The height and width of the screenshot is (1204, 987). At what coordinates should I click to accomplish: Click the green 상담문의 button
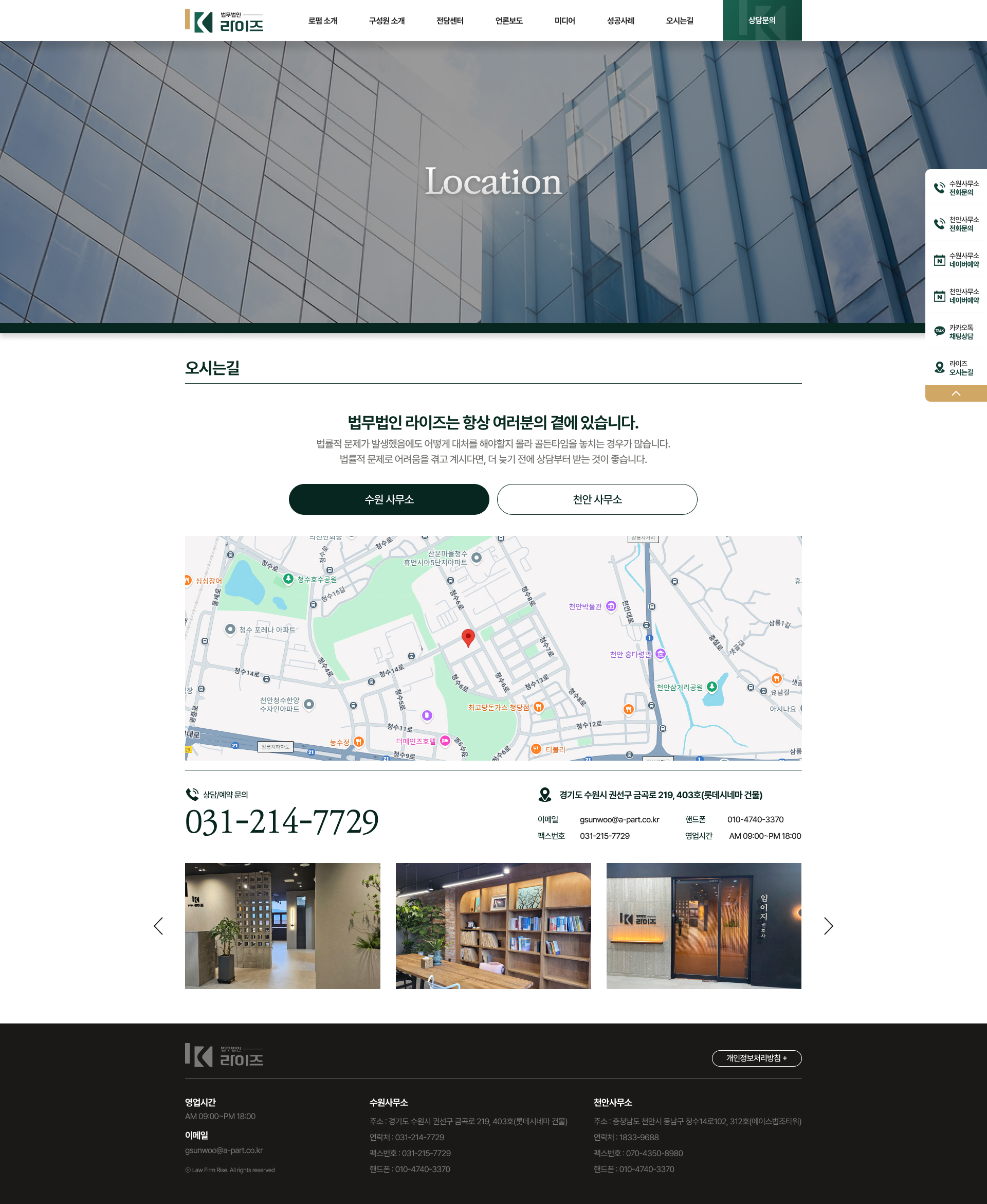[762, 21]
